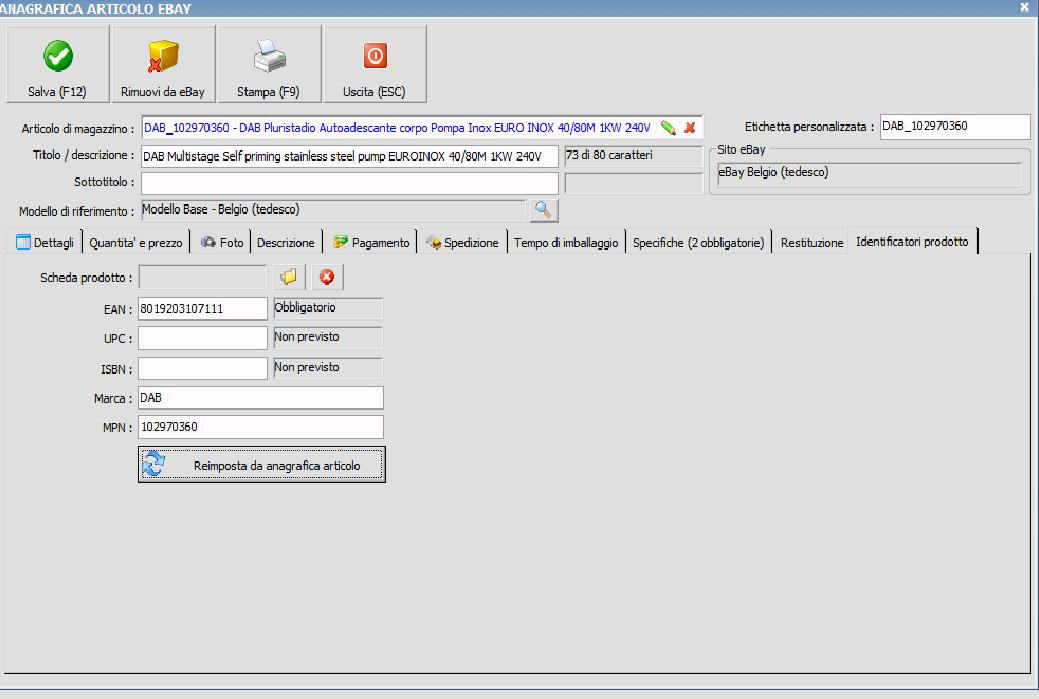1039x699 pixels.
Task: Click the MPN field with 102970360
Action: (x=261, y=427)
